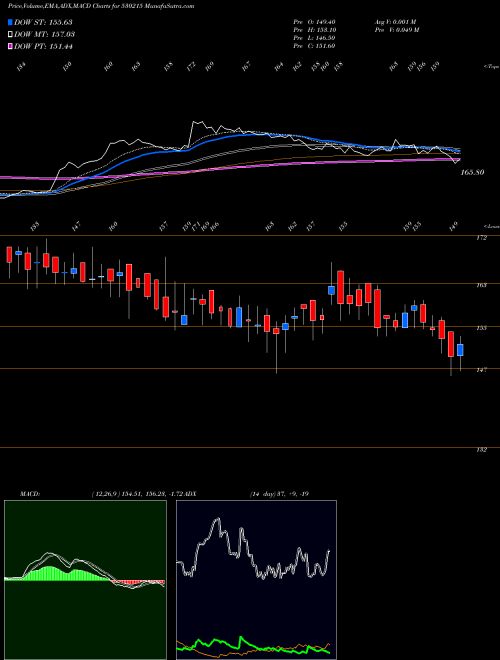The image size is (500, 660).
Task: Click the 132 price axis label
Action: [x=482, y=450]
